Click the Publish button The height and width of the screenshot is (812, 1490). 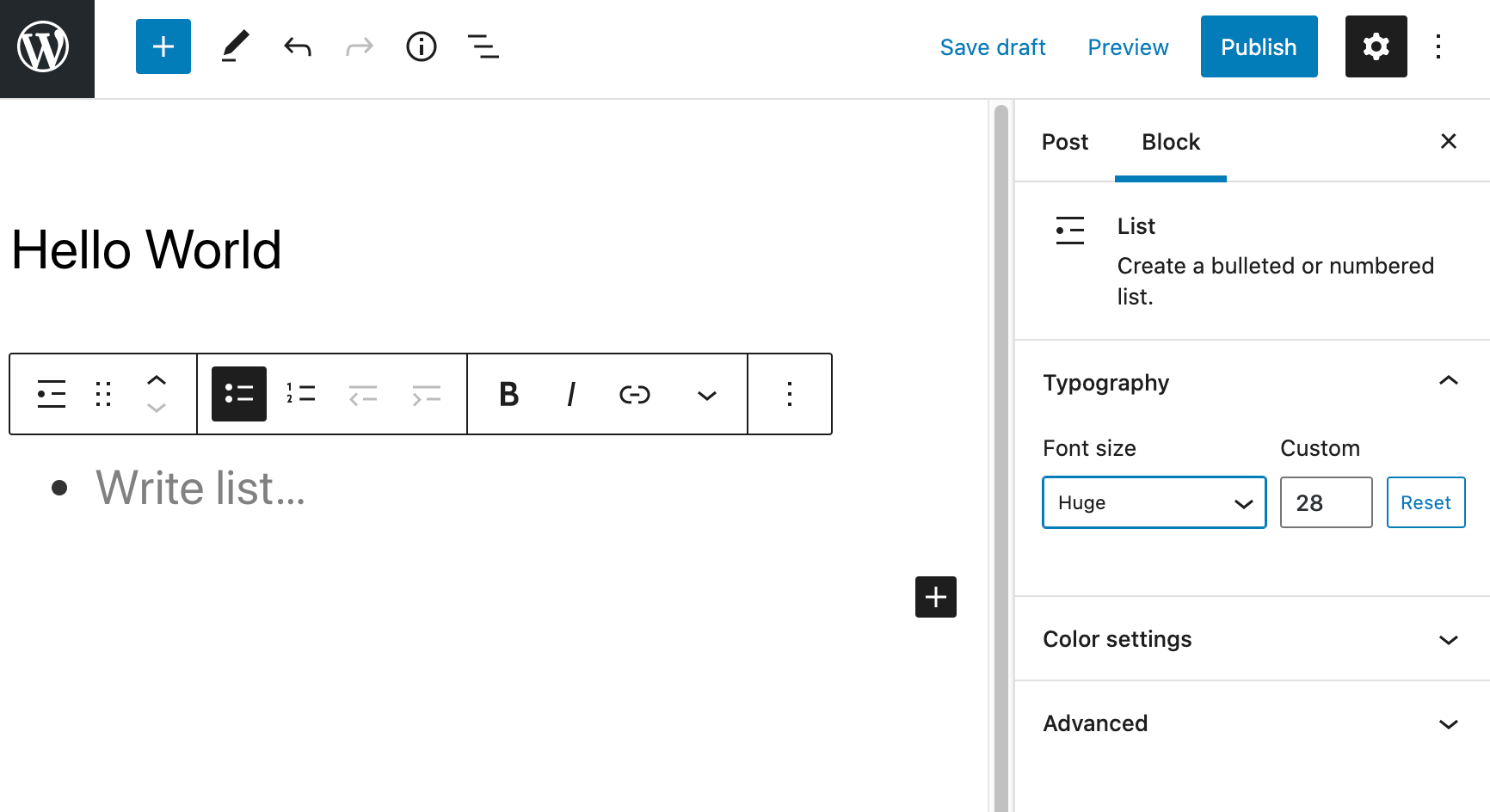tap(1259, 46)
